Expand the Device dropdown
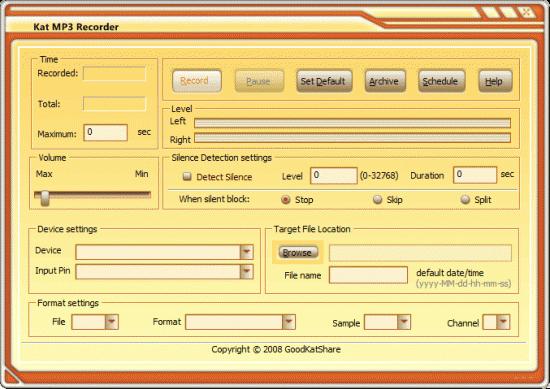550x389 pixels. (246, 252)
